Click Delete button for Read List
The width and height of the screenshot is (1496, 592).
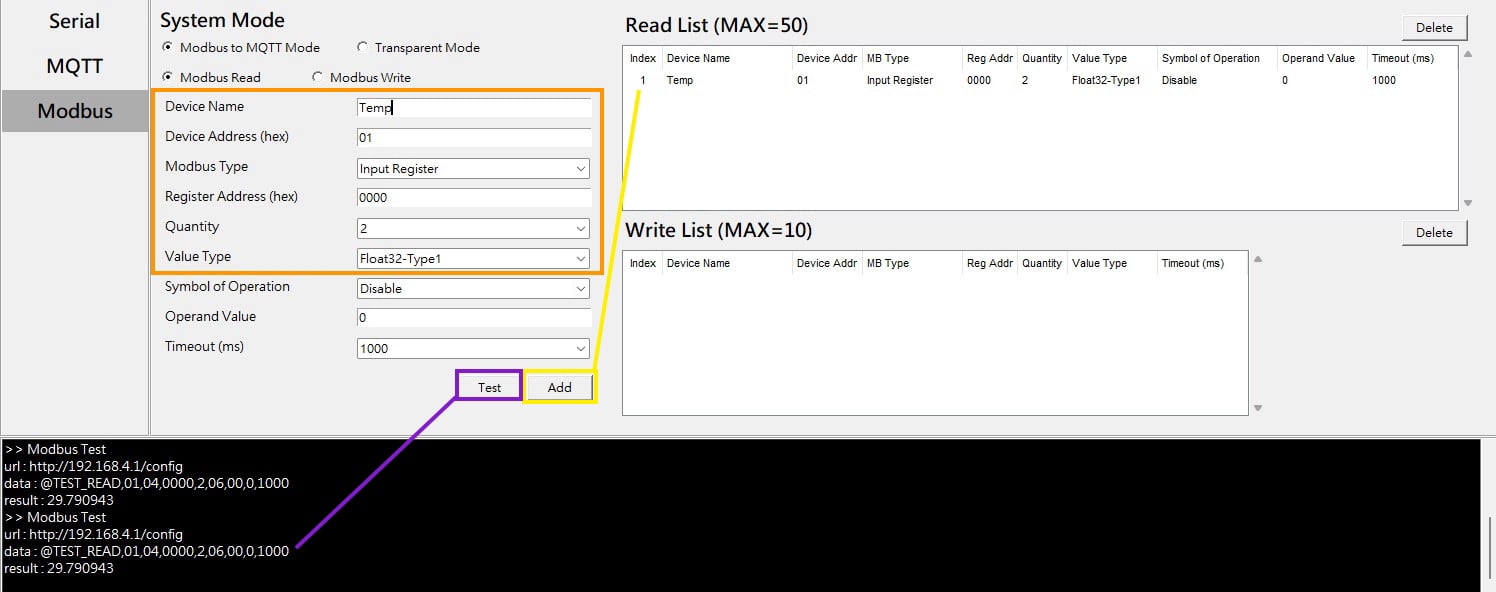pos(1434,27)
